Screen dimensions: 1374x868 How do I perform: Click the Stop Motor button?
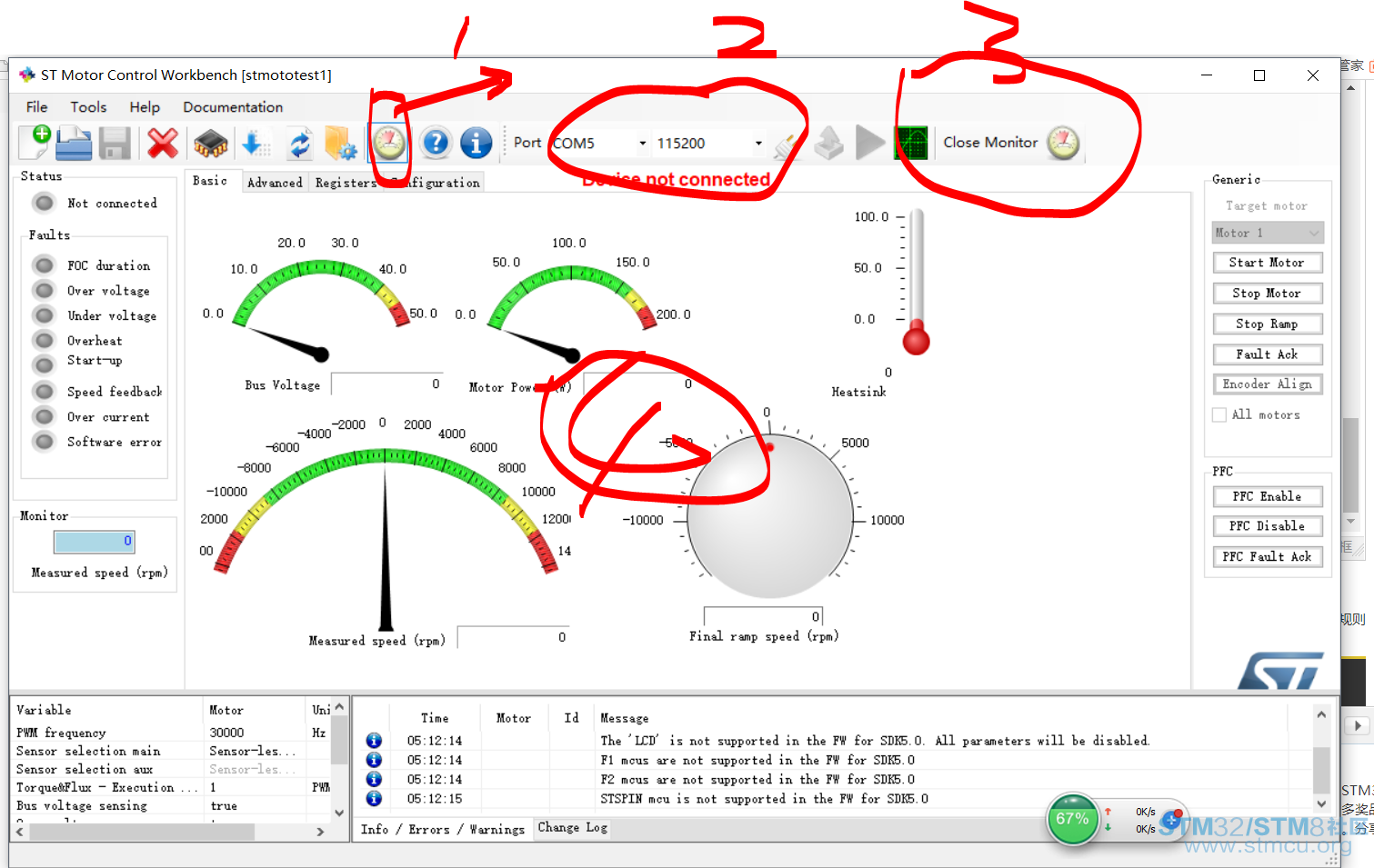[x=1268, y=294]
